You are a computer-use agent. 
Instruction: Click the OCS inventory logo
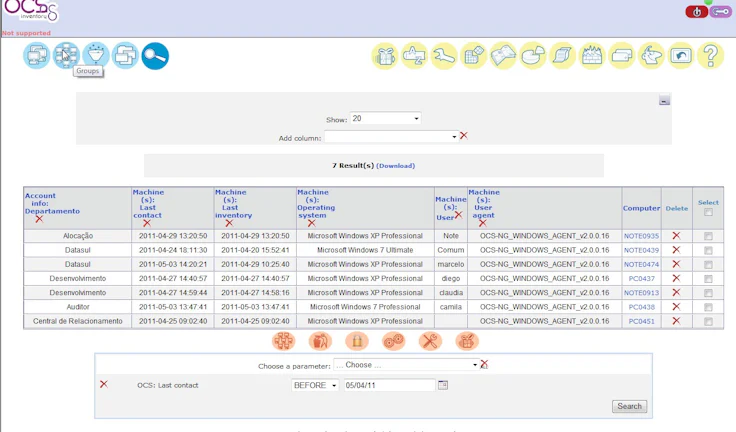pyautogui.click(x=31, y=10)
